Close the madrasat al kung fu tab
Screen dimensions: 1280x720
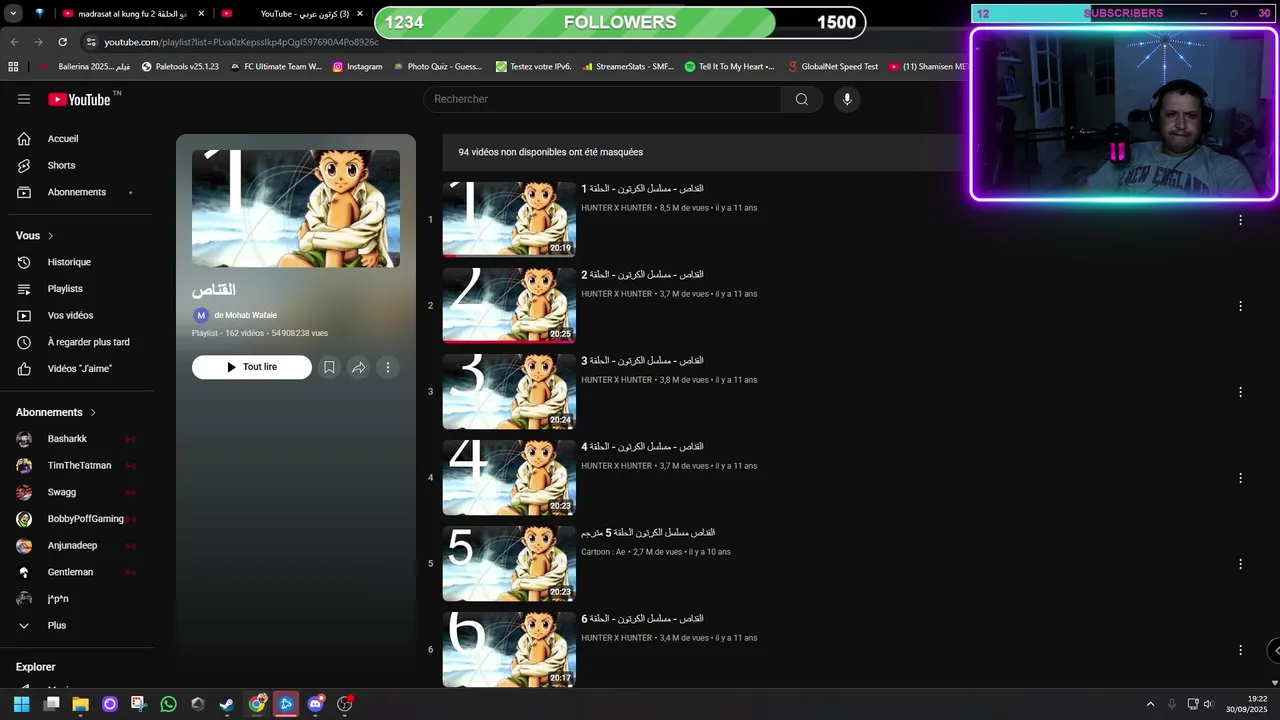point(201,14)
